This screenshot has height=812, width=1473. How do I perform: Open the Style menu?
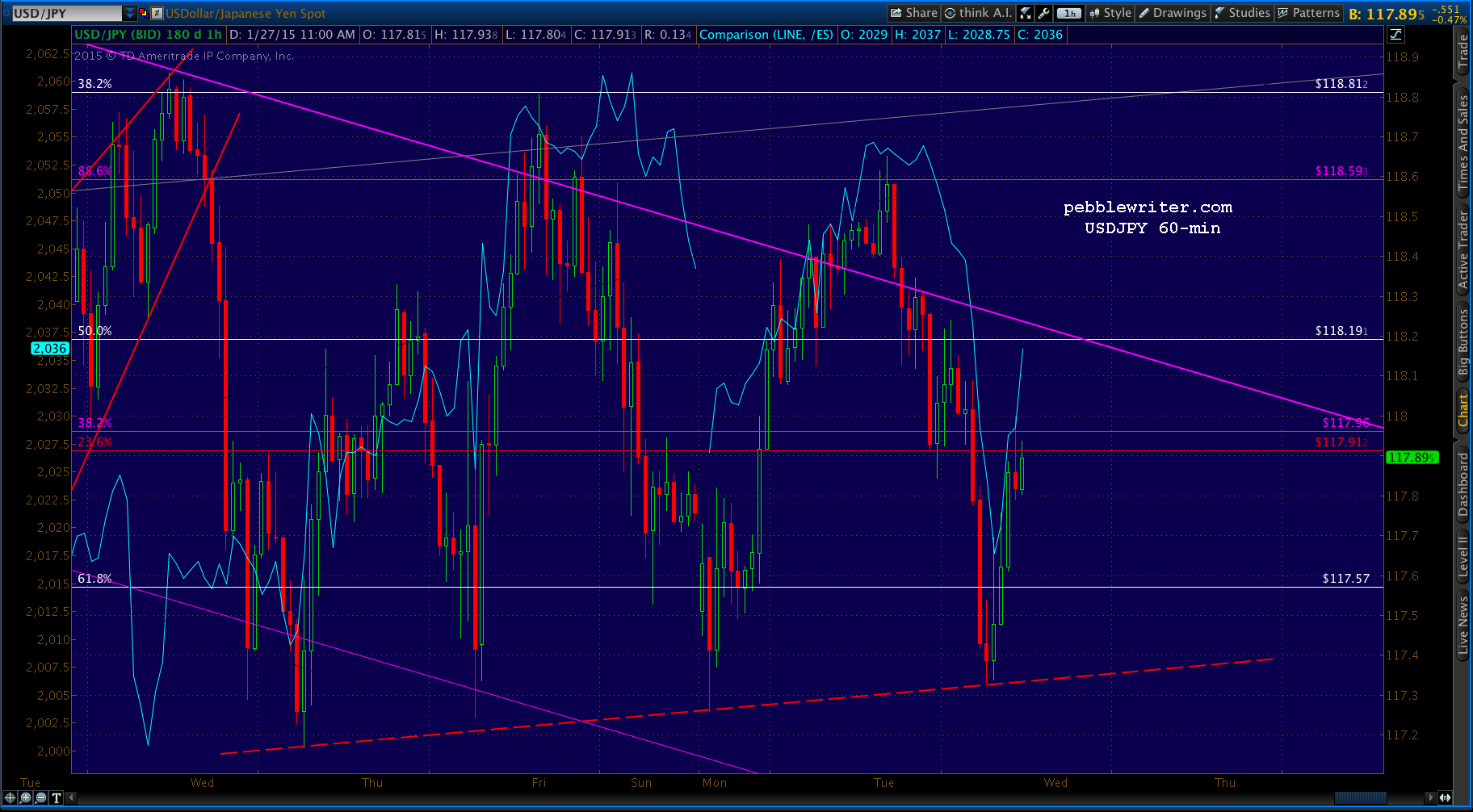coord(1110,13)
